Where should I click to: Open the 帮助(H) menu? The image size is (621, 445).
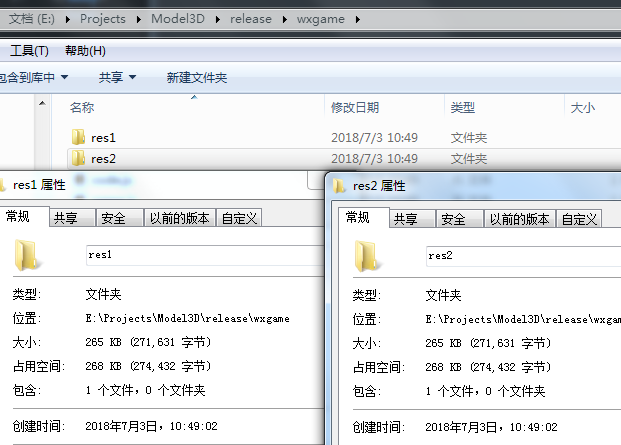pos(85,51)
